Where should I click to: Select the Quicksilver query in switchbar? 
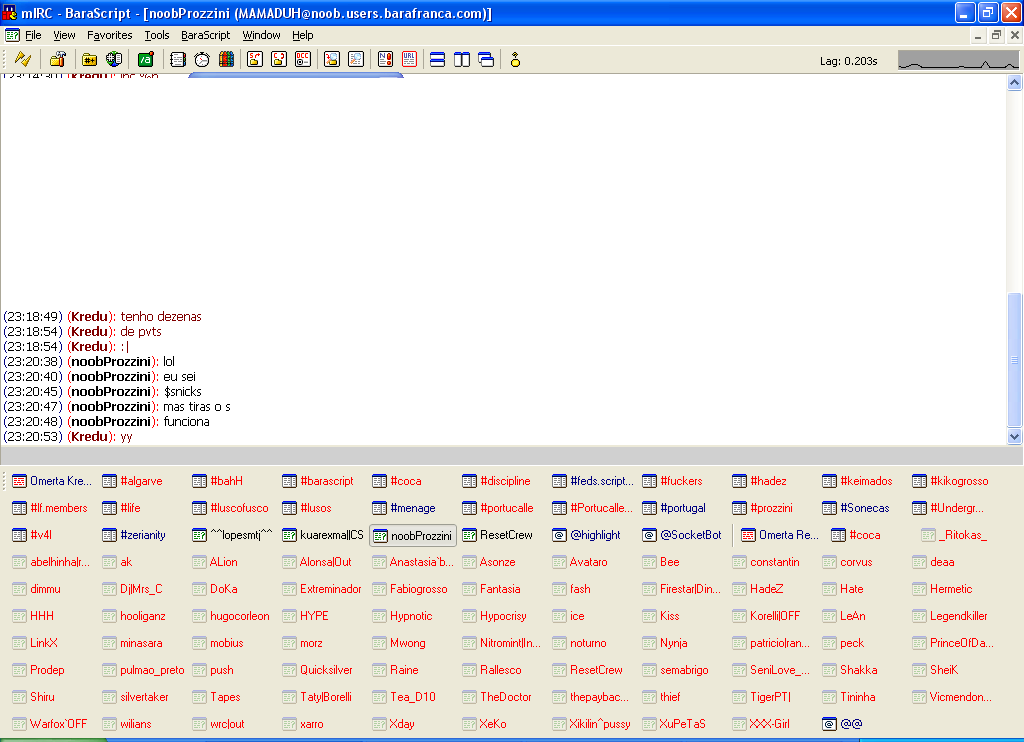coord(318,670)
